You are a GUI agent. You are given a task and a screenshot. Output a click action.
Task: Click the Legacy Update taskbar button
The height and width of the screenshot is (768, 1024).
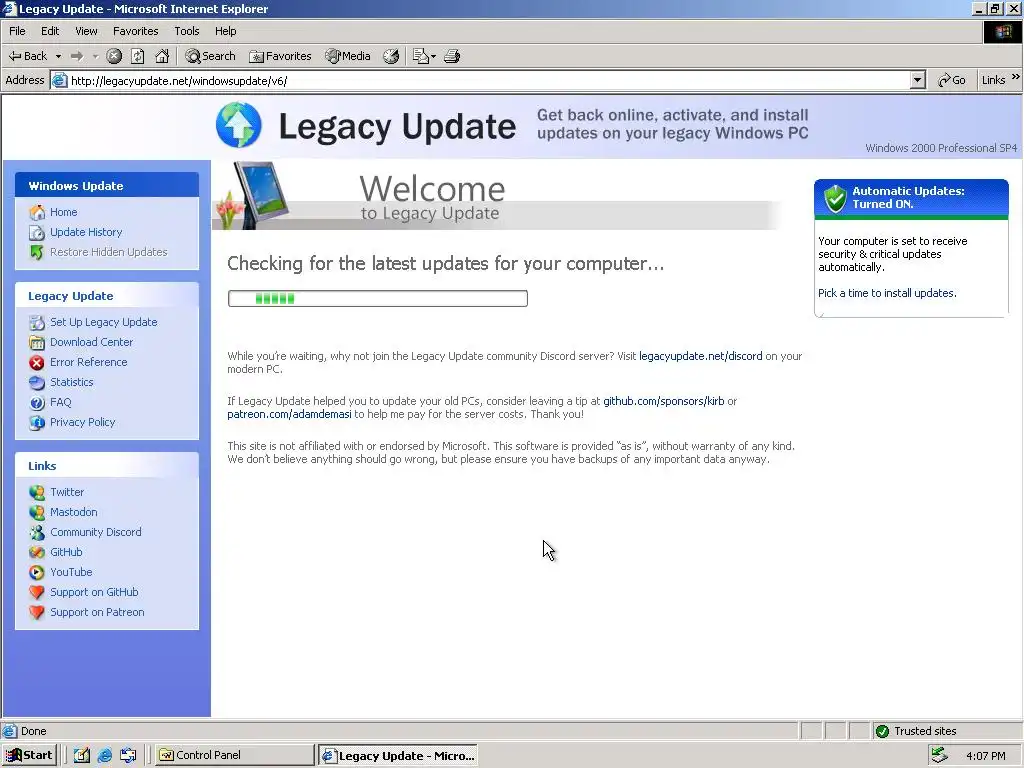(x=398, y=756)
